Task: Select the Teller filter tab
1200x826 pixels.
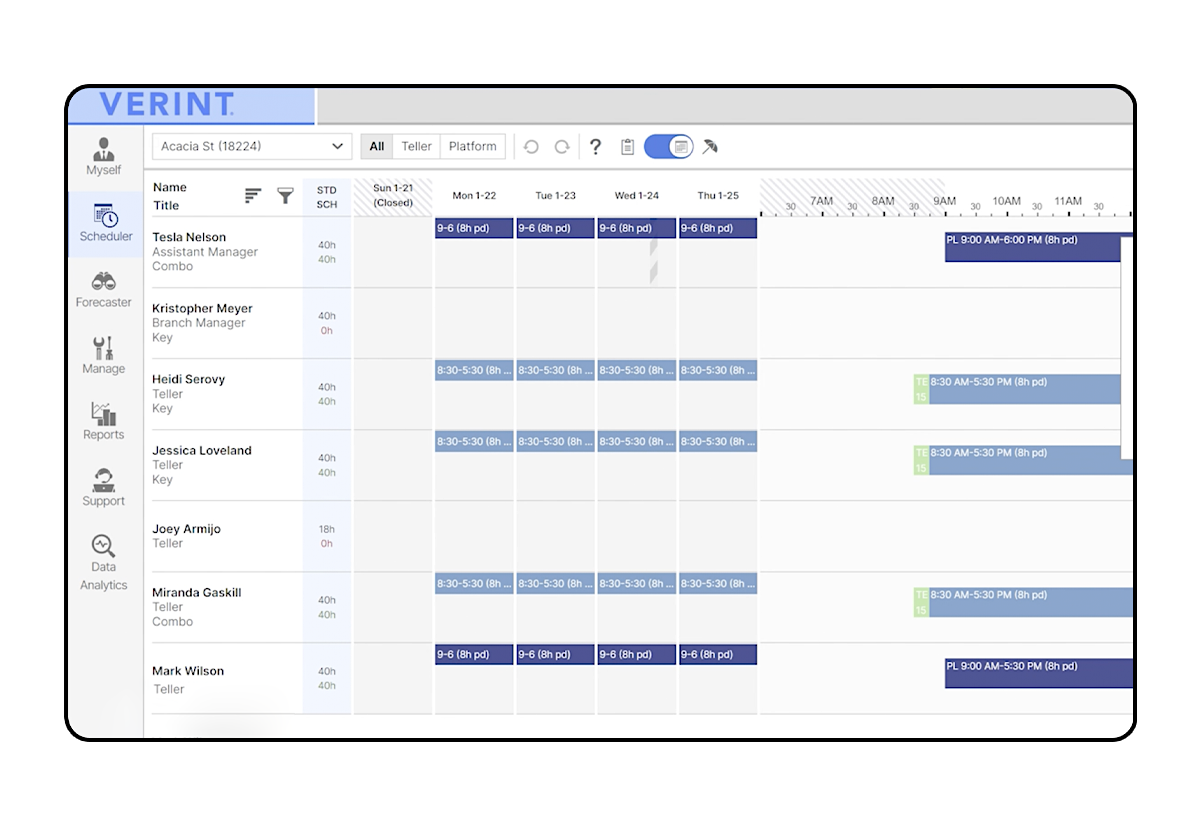Action: 416,146
